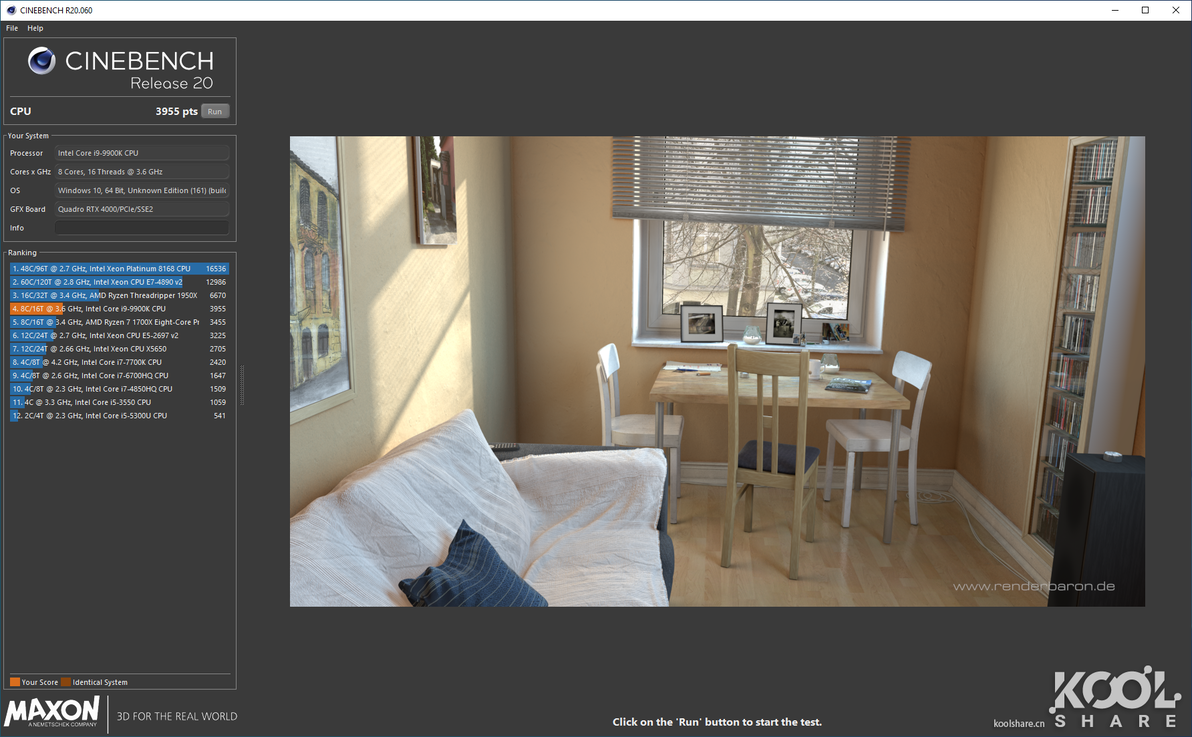
Task: Open the File menu
Action: coord(12,28)
